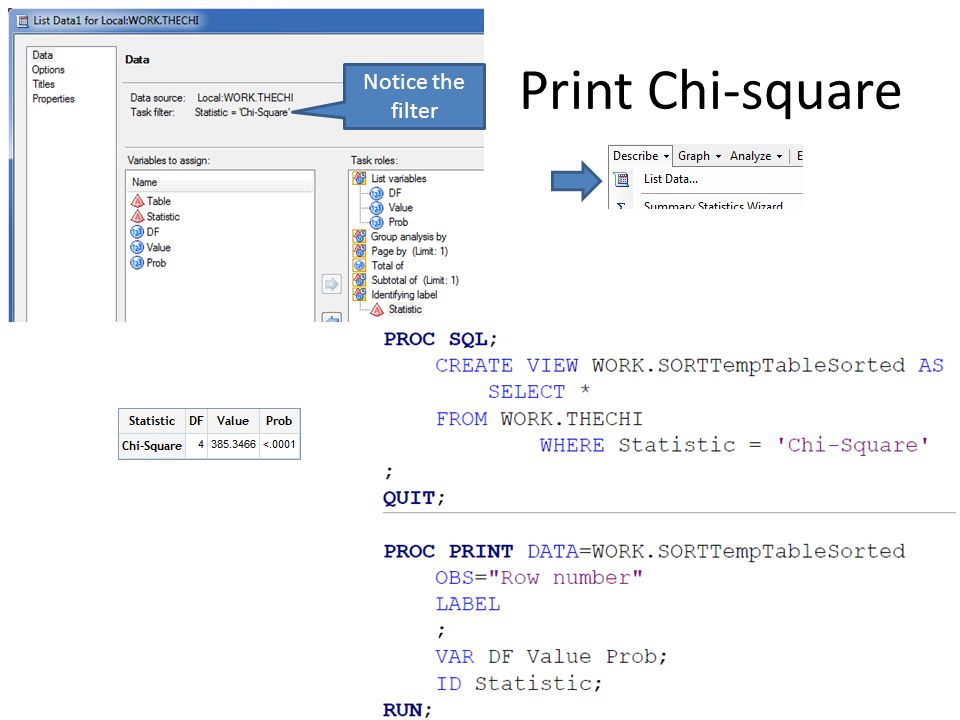This screenshot has width=960, height=720.
Task: Select DF under List variables role
Action: (386, 193)
